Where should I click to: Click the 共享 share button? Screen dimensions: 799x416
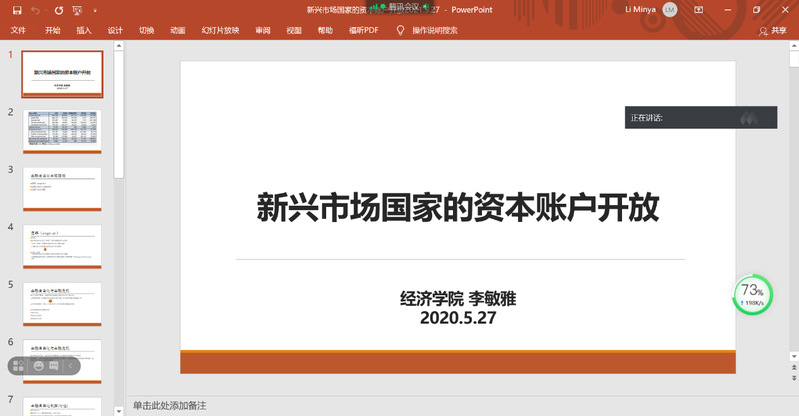772,31
